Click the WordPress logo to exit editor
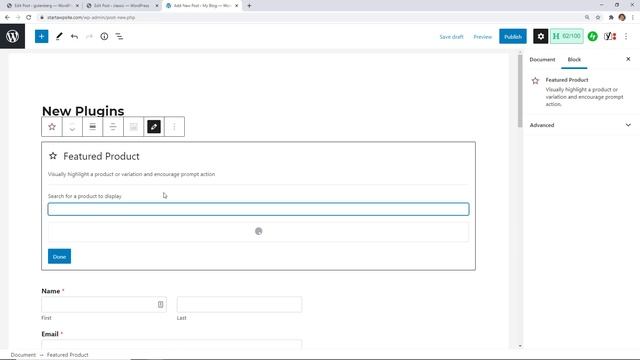 (12, 36)
